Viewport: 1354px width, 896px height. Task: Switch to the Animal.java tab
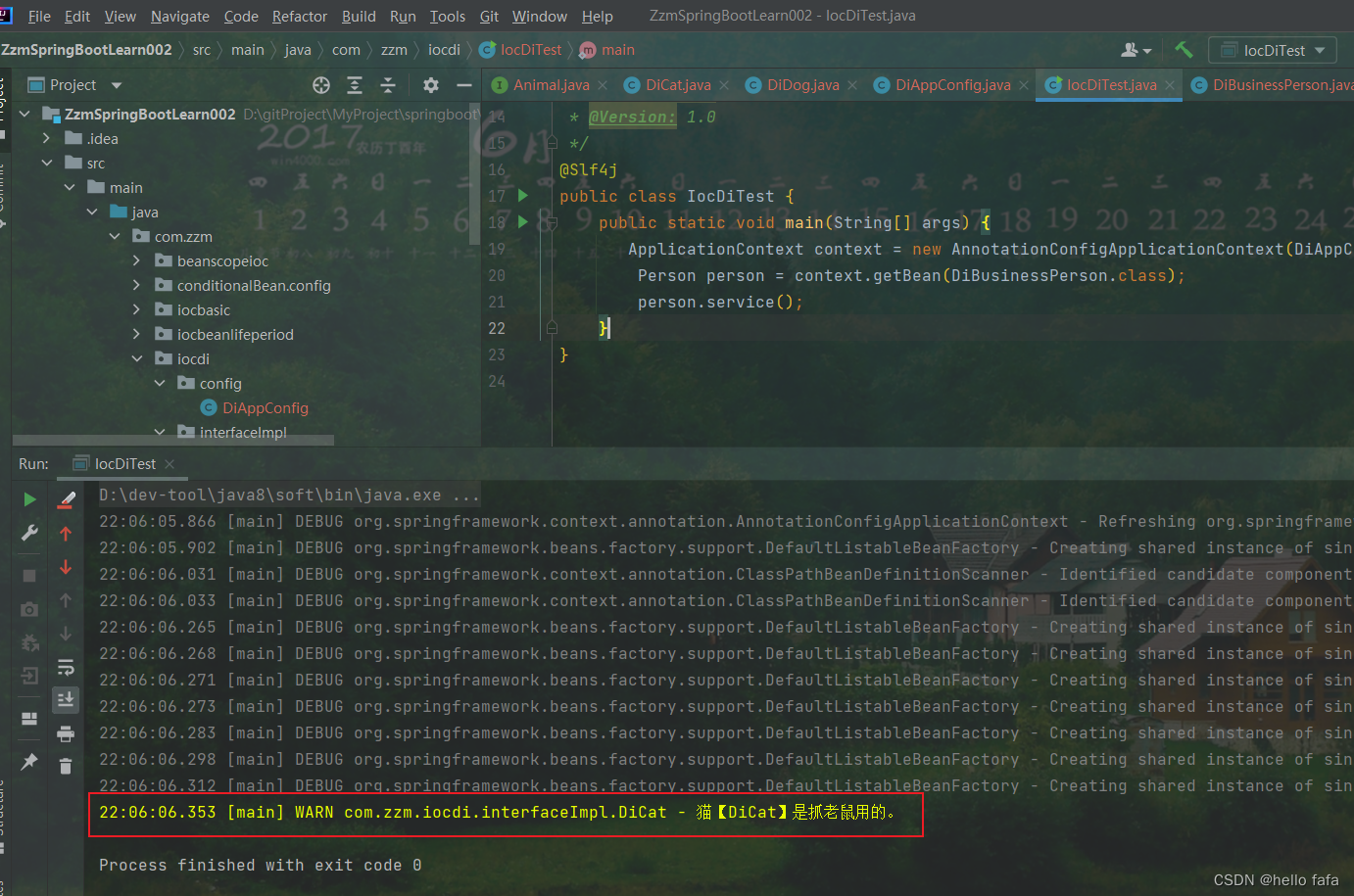pos(551,85)
